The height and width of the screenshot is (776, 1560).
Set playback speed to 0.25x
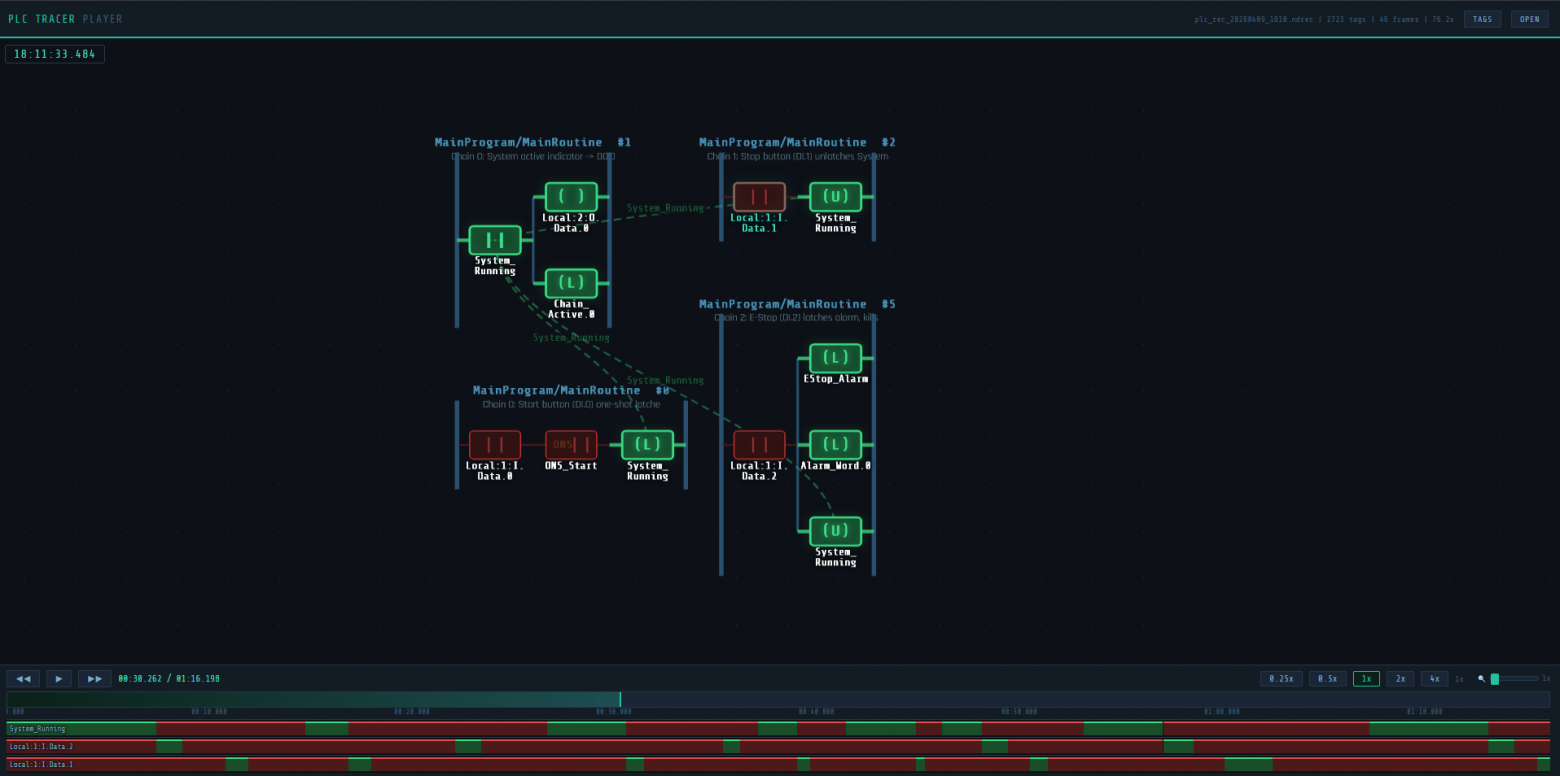[x=1281, y=679]
